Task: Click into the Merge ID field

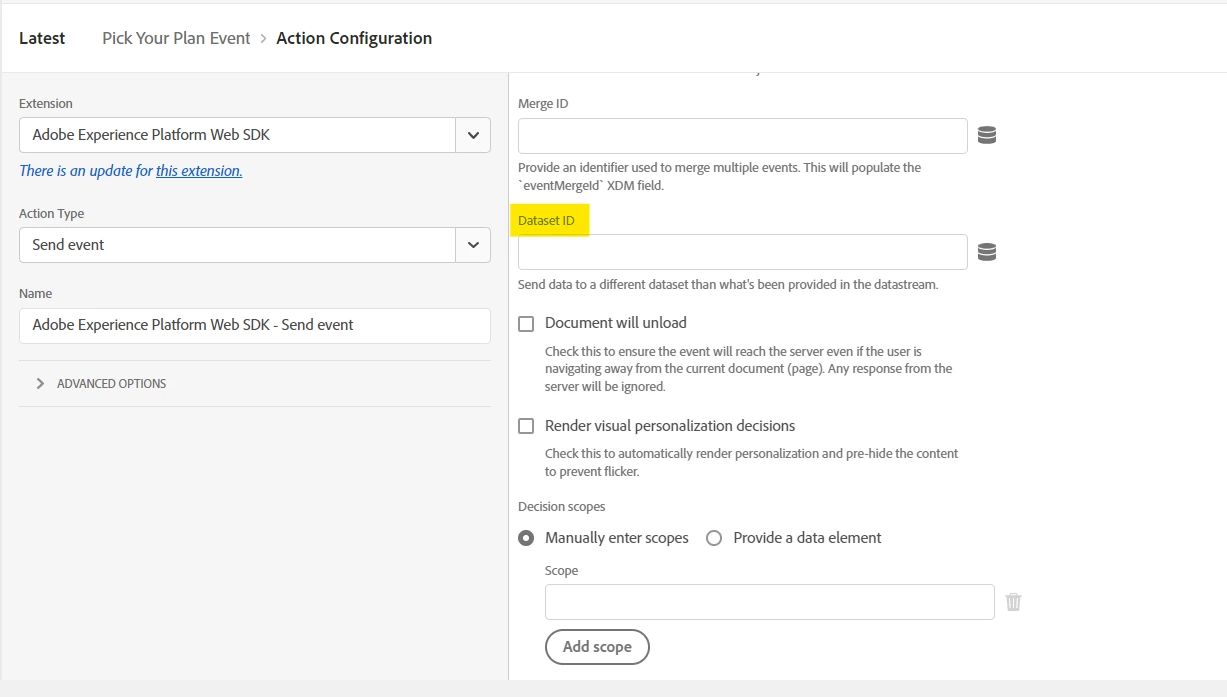Action: pos(742,136)
